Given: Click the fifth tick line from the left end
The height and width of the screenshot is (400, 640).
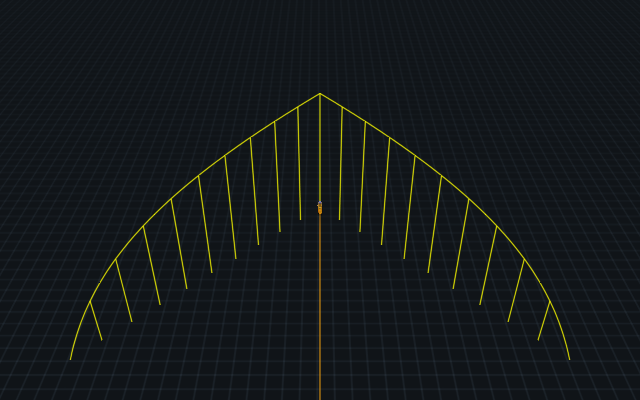Looking at the screenshot, I should pyautogui.click(x=205, y=224).
